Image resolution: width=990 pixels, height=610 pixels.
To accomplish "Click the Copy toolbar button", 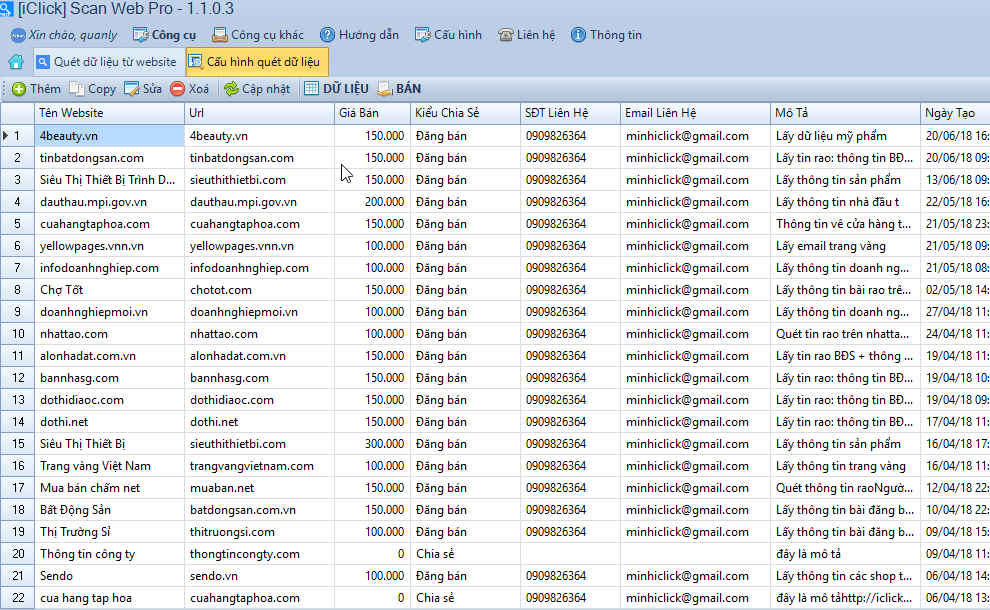I will pyautogui.click(x=93, y=89).
